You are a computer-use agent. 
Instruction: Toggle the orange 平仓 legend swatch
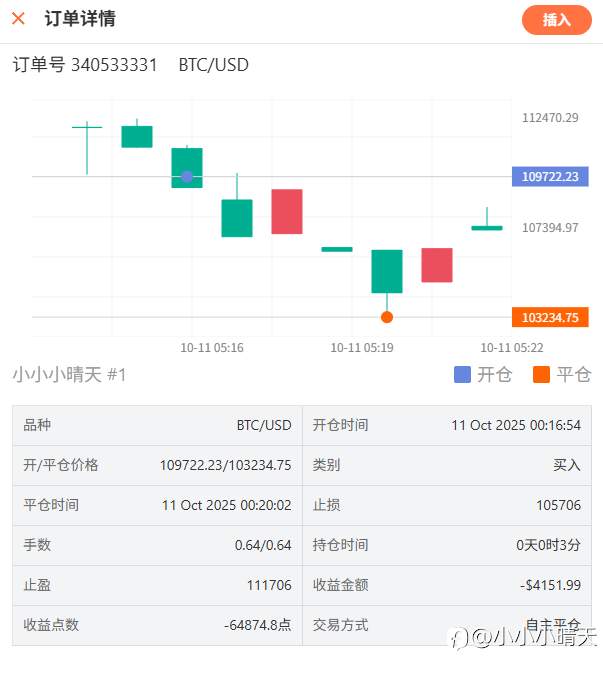tap(542, 375)
